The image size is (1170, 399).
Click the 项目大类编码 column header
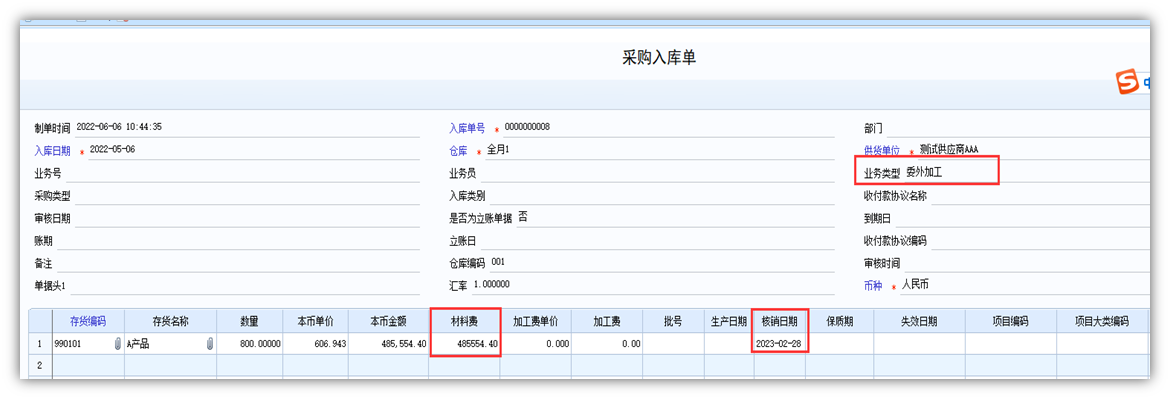click(1103, 321)
